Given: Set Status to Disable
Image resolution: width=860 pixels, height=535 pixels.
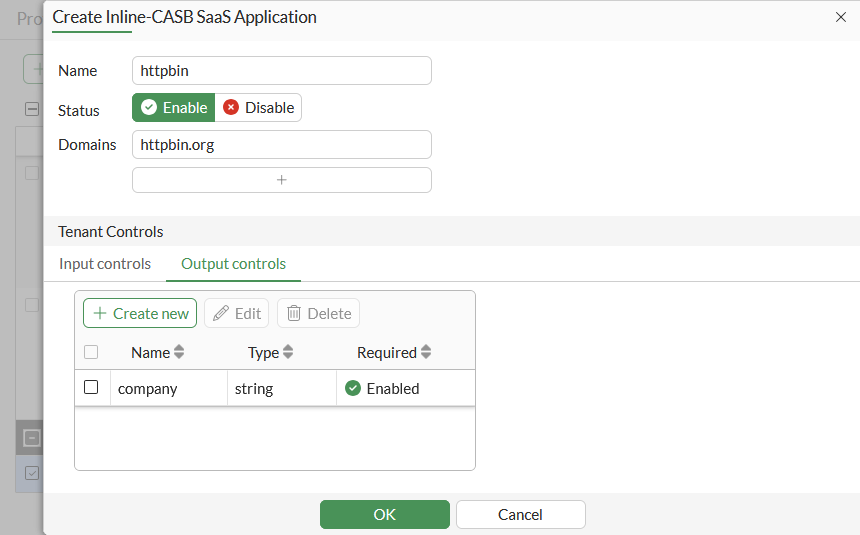Looking at the screenshot, I should pyautogui.click(x=258, y=108).
